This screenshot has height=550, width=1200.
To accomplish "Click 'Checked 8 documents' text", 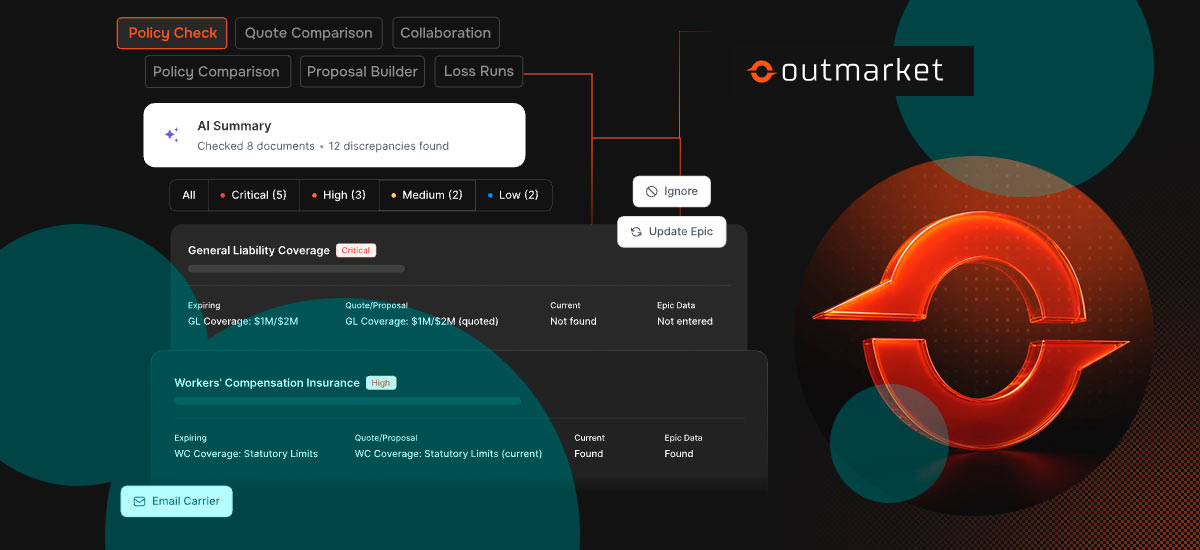I will tap(256, 146).
